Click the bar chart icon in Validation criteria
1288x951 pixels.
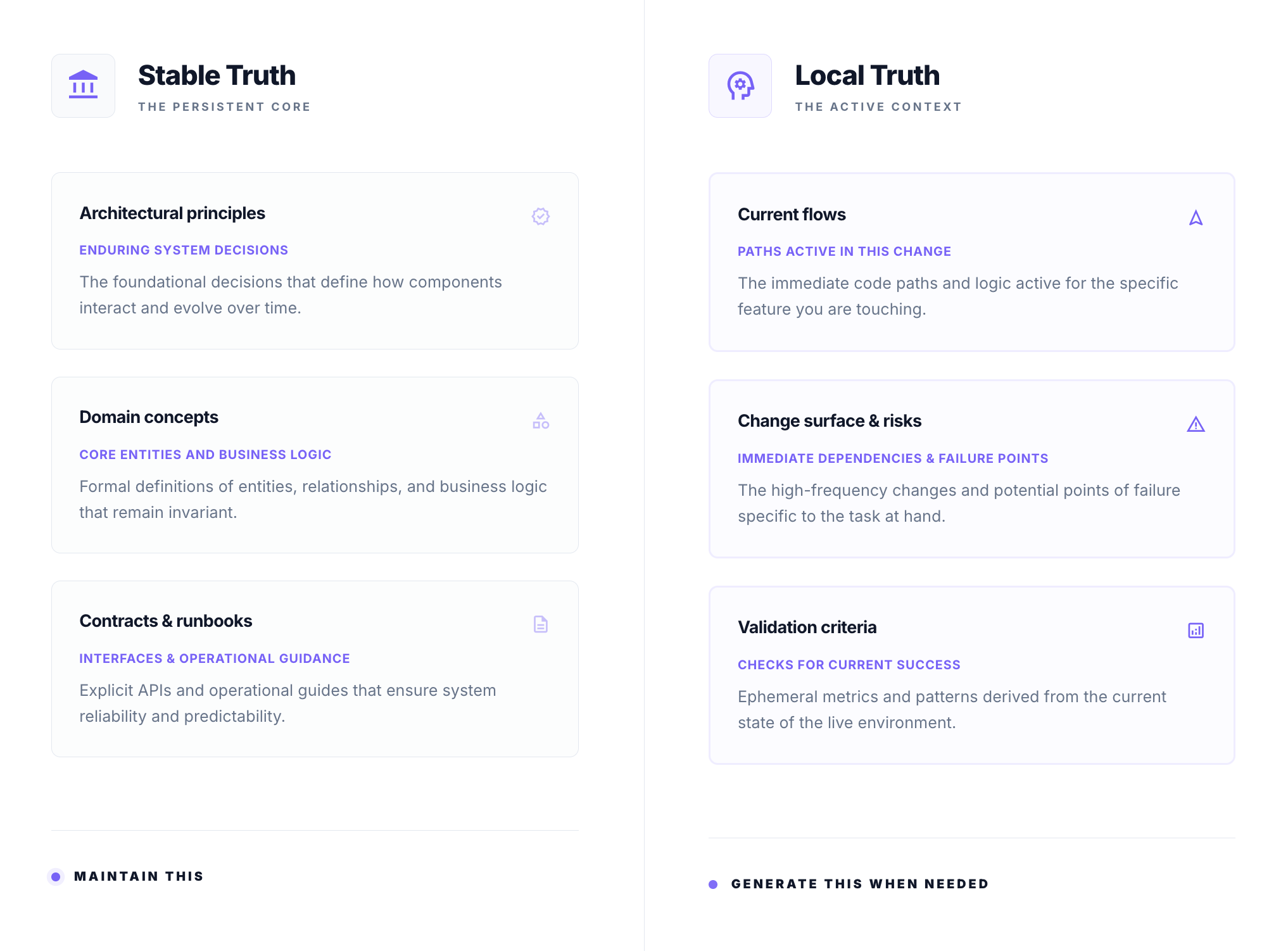(x=1196, y=631)
